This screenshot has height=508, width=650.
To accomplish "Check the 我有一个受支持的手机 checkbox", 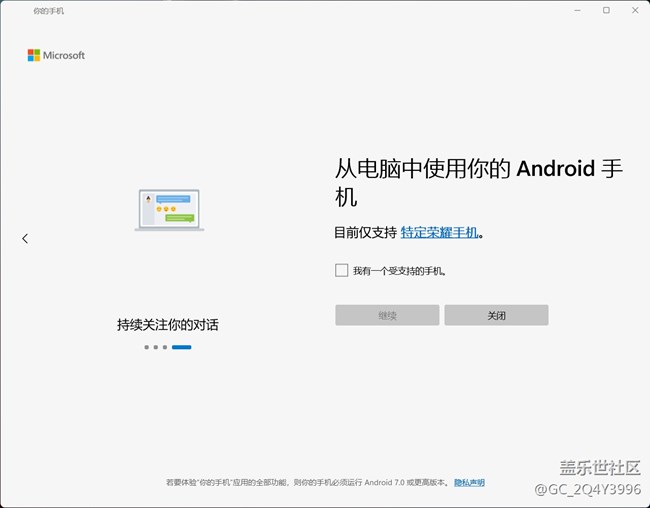I will tap(342, 270).
